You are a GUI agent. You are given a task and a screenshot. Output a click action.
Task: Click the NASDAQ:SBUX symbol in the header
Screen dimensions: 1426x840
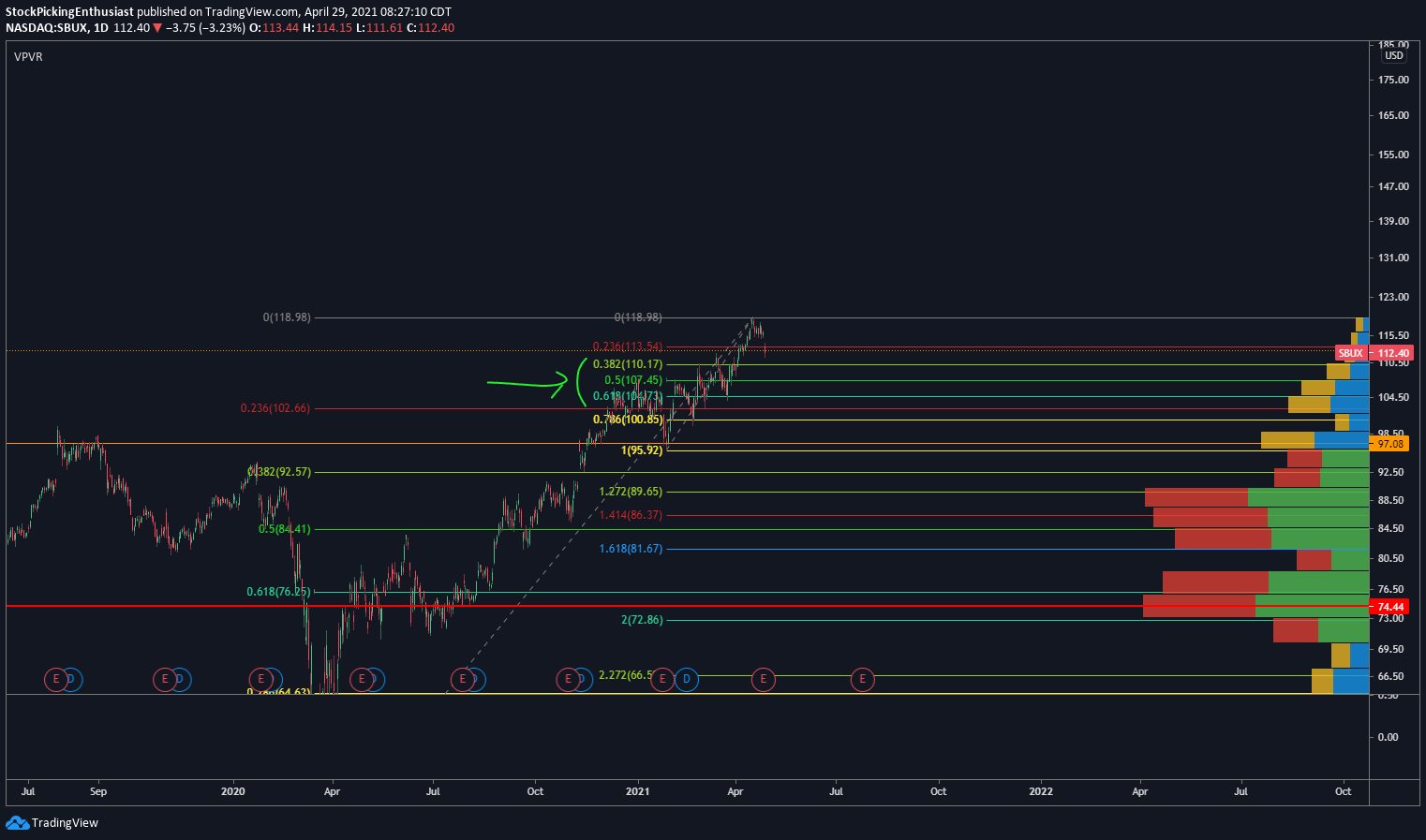[47, 28]
